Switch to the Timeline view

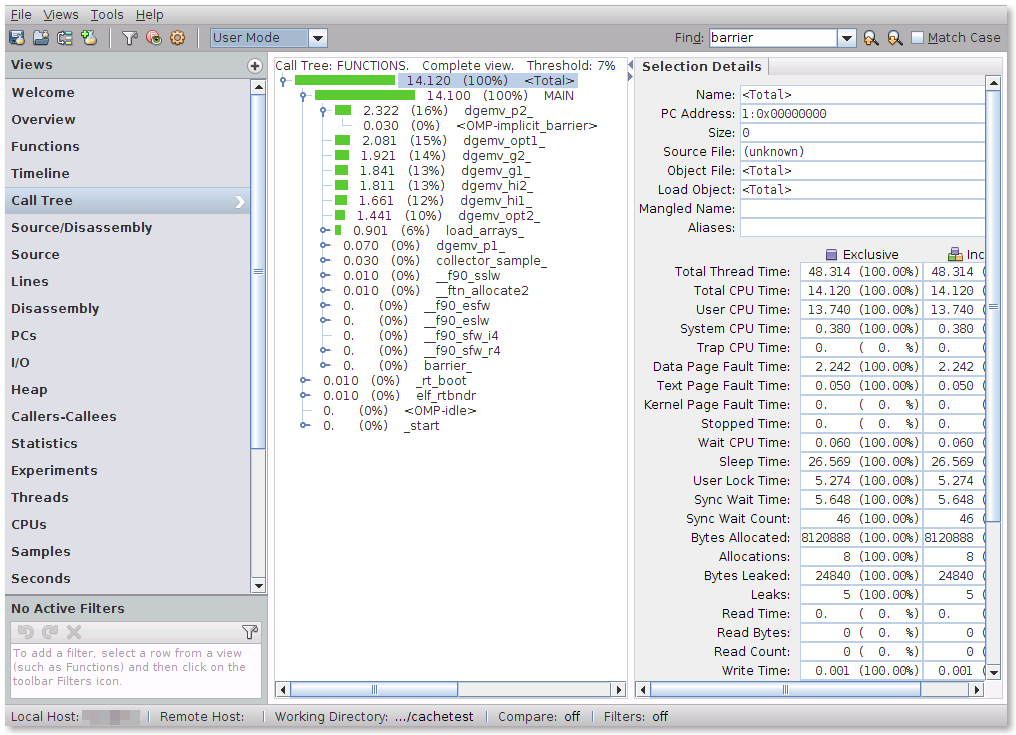40,173
